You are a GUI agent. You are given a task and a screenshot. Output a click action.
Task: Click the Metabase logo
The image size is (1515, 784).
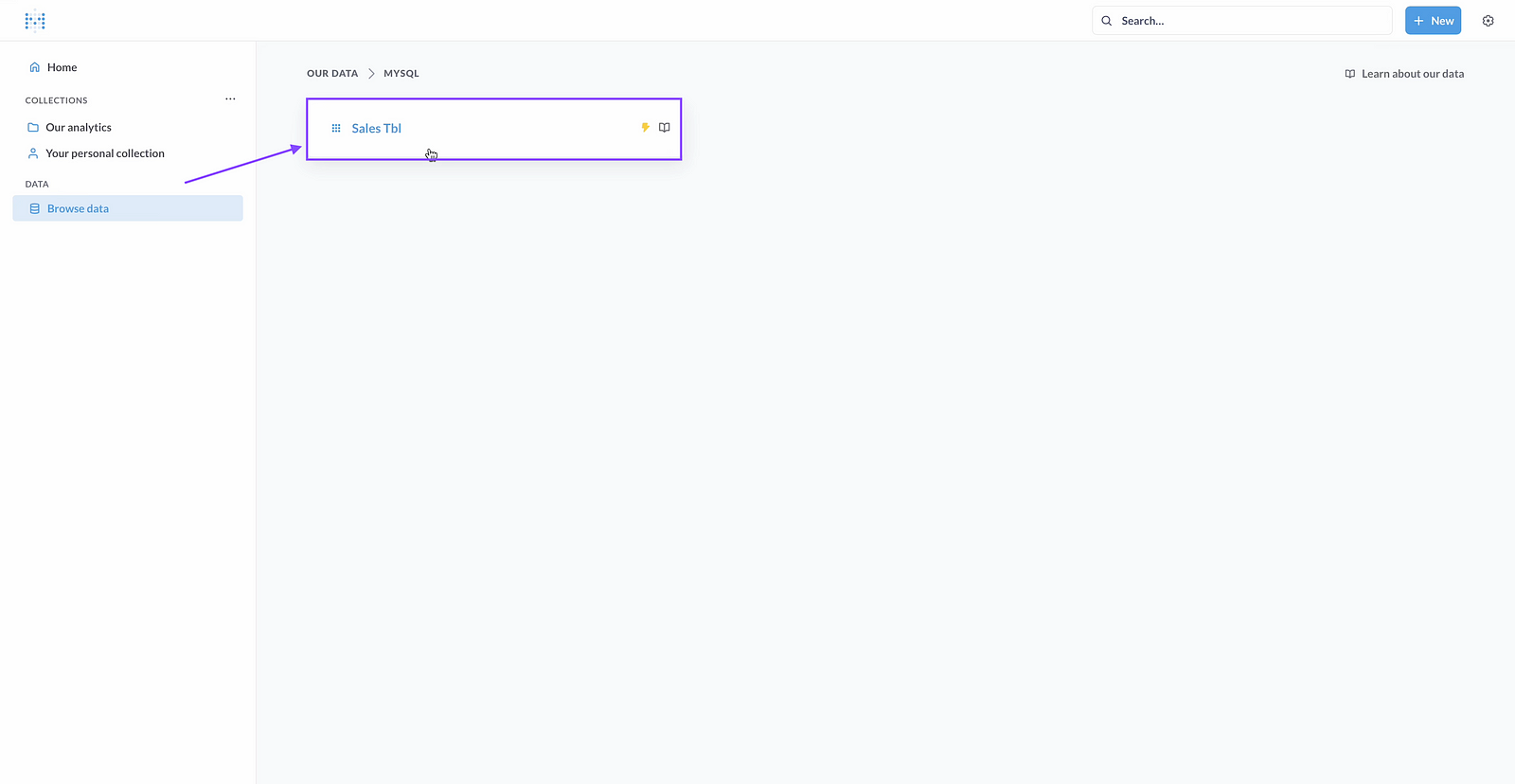click(x=35, y=20)
